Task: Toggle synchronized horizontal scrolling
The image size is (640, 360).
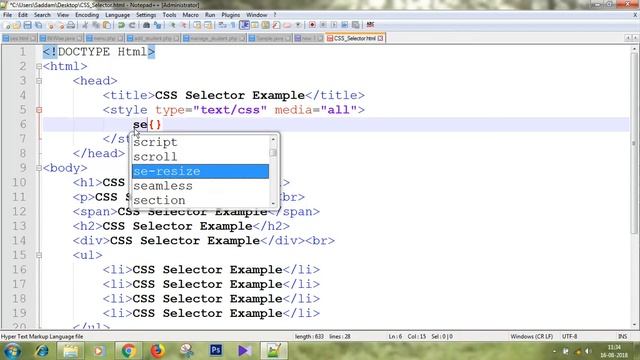Action: click(x=208, y=25)
